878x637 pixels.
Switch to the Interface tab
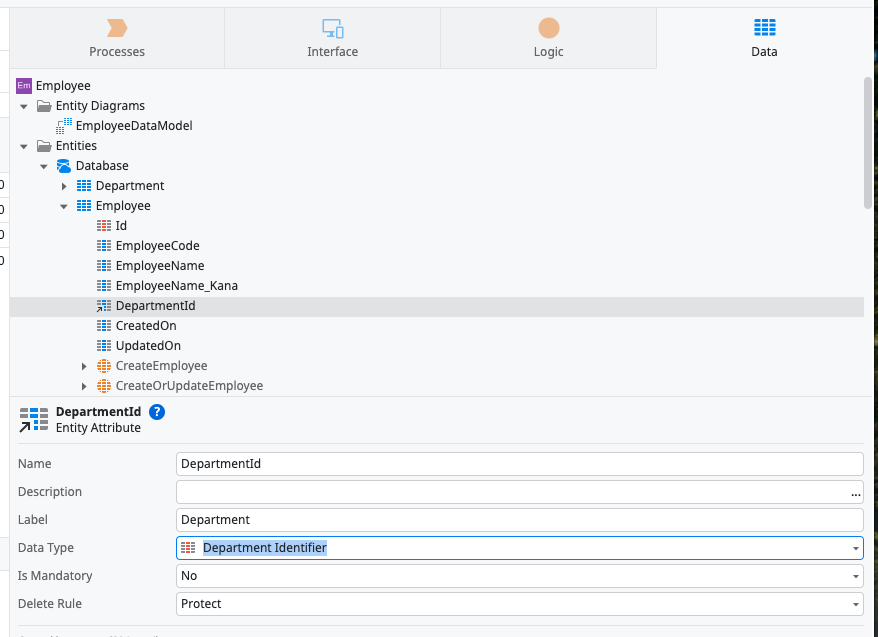[x=333, y=38]
